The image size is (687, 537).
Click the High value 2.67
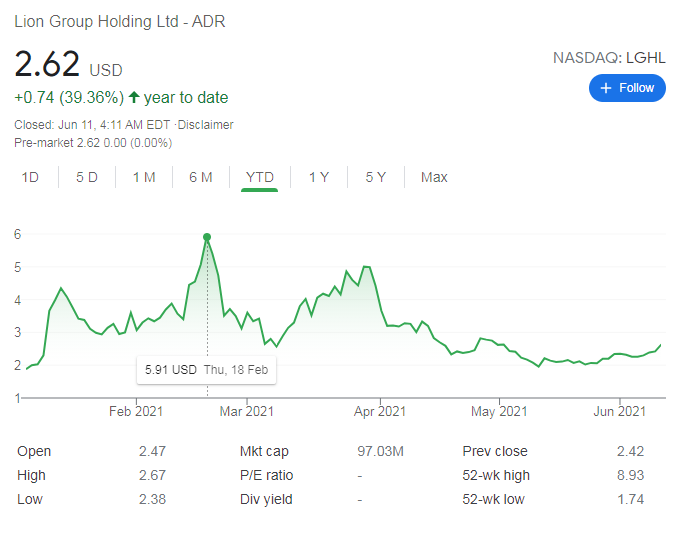point(152,475)
